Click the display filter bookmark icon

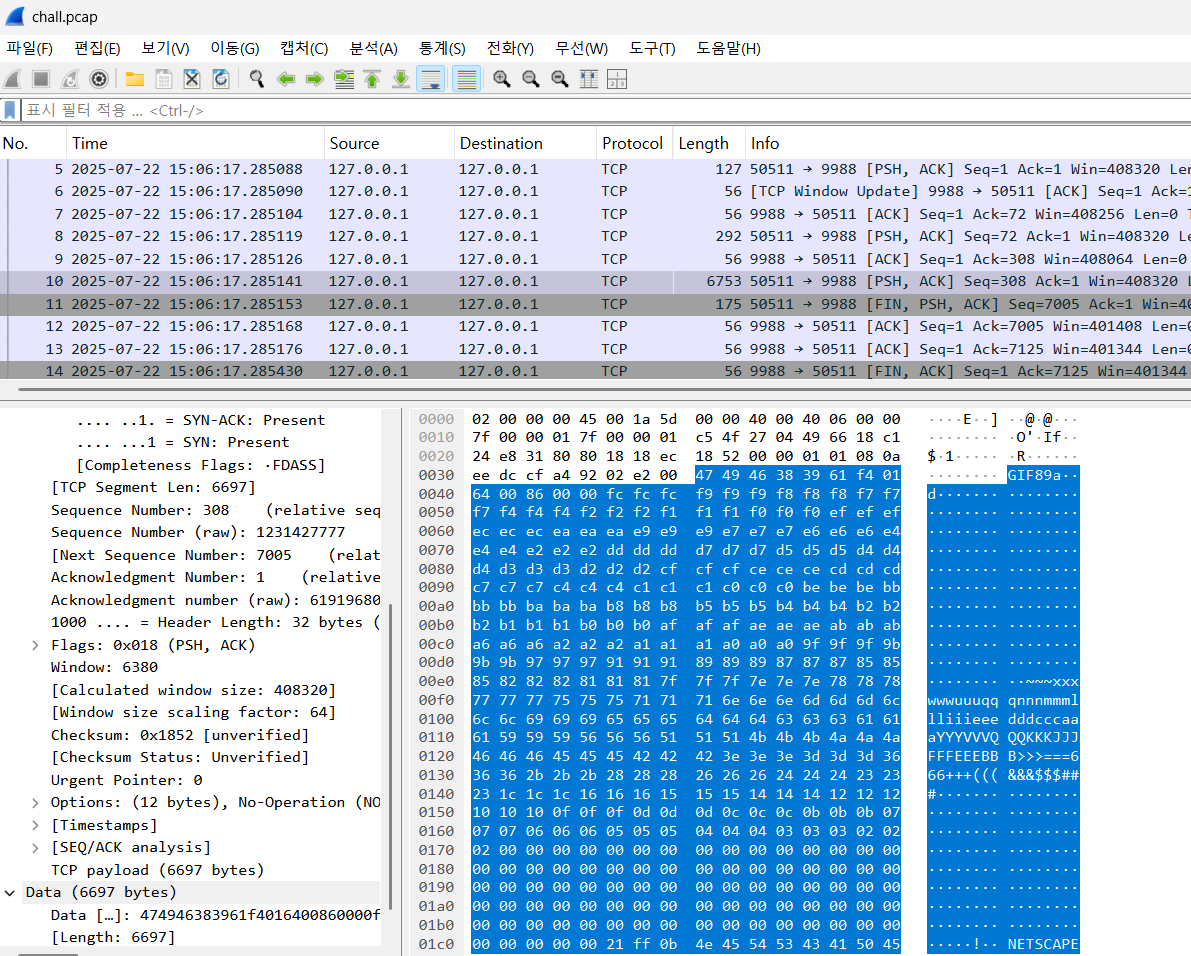pos(10,110)
